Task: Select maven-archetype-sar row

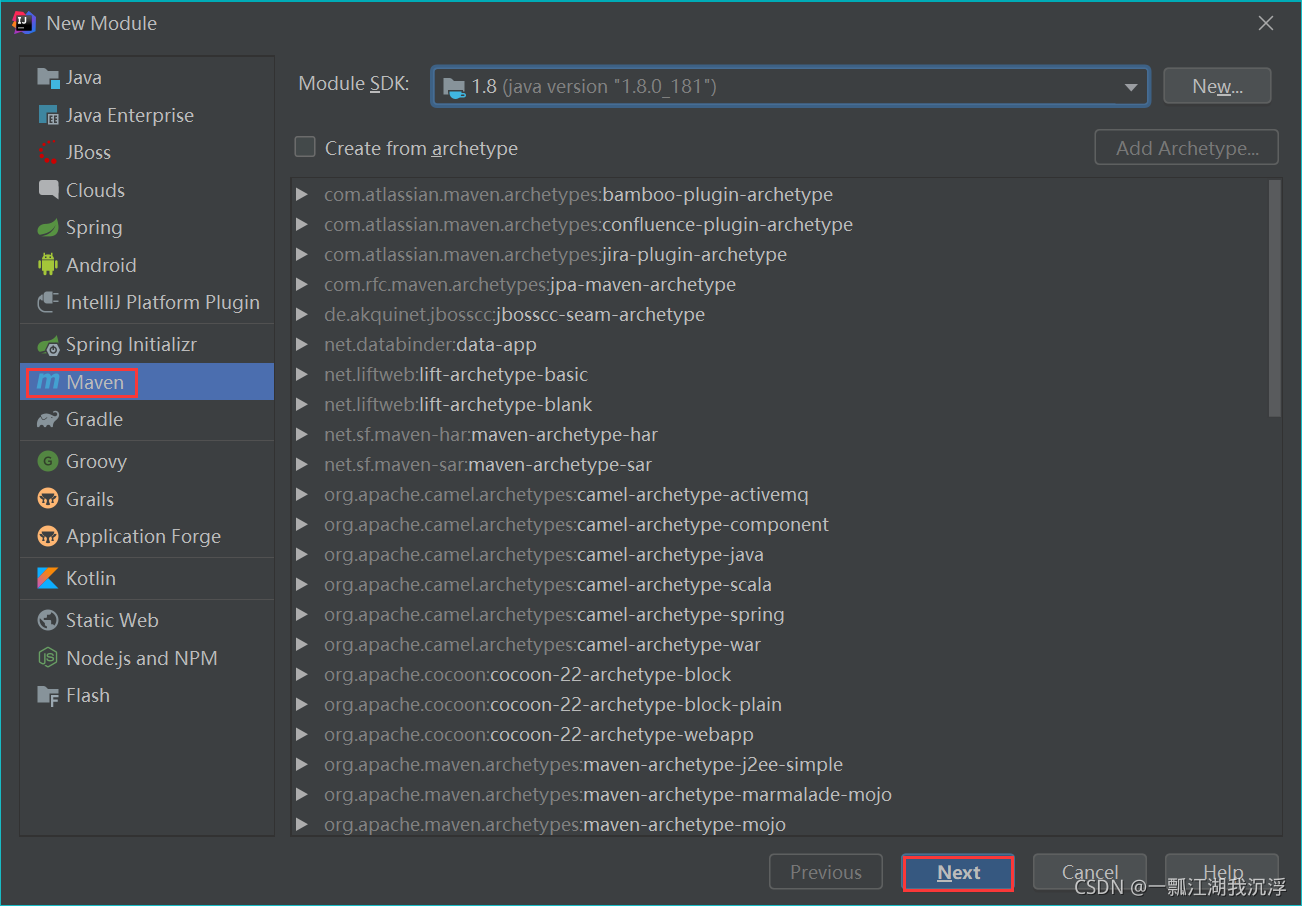Action: pyautogui.click(x=779, y=465)
